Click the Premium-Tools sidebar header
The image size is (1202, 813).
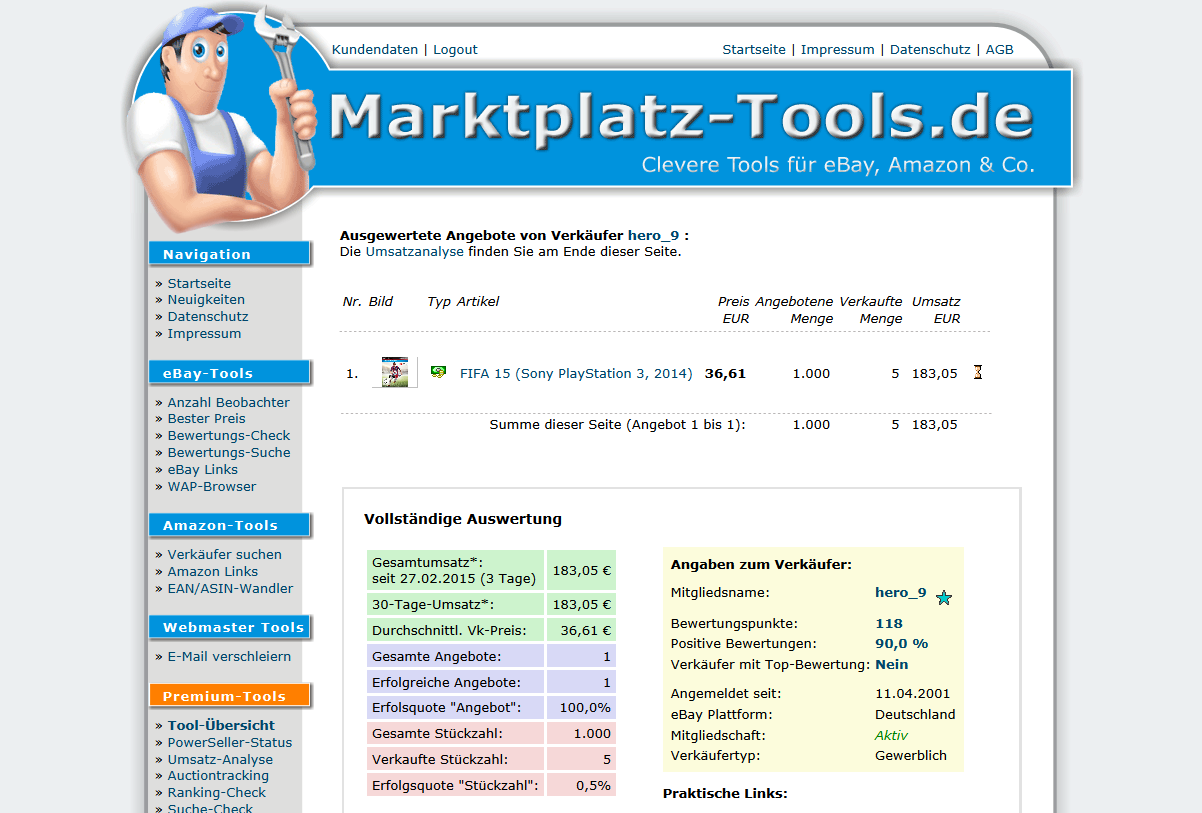pyautogui.click(x=230, y=696)
